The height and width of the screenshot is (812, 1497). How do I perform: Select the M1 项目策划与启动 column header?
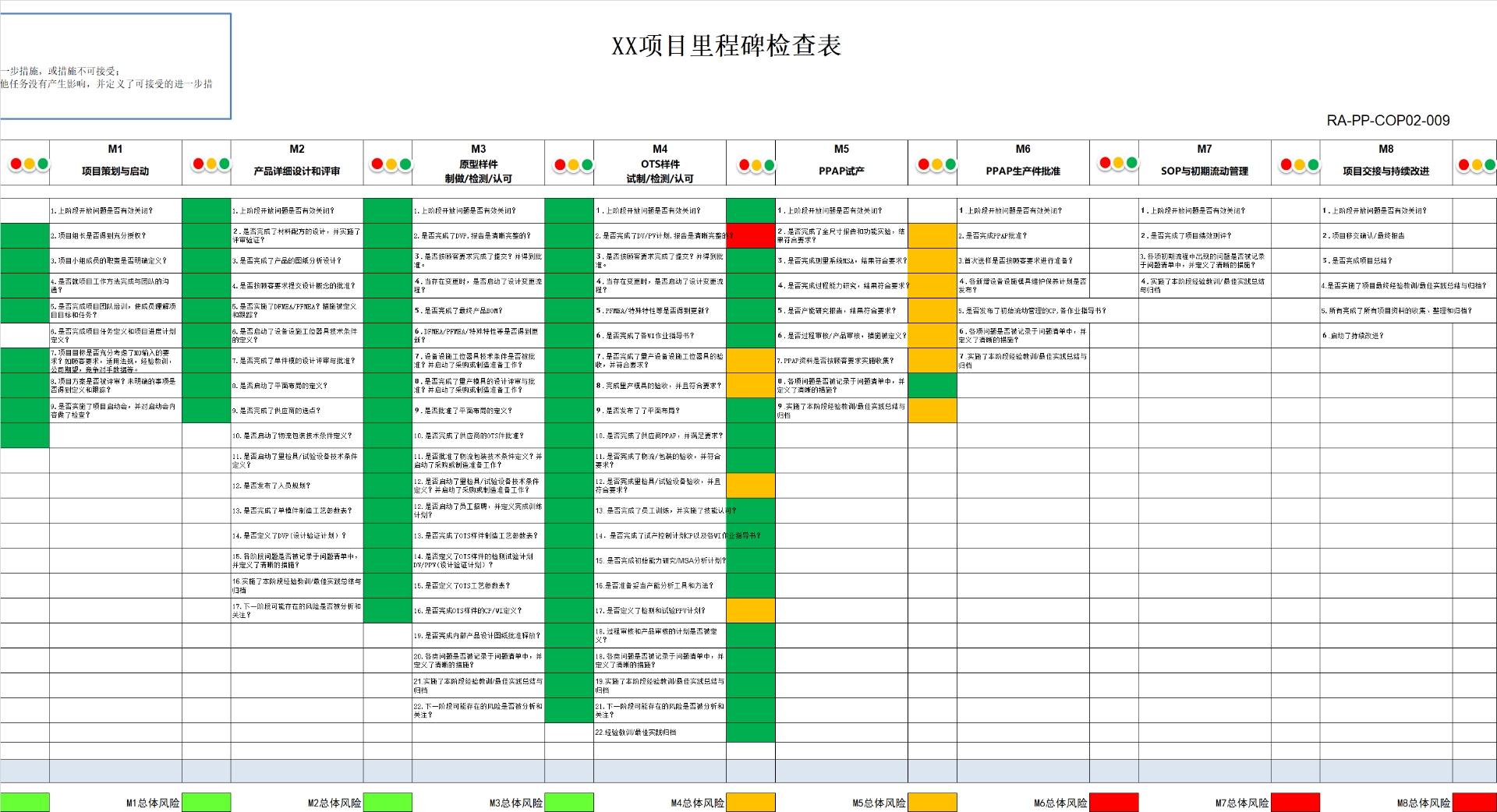(x=115, y=162)
